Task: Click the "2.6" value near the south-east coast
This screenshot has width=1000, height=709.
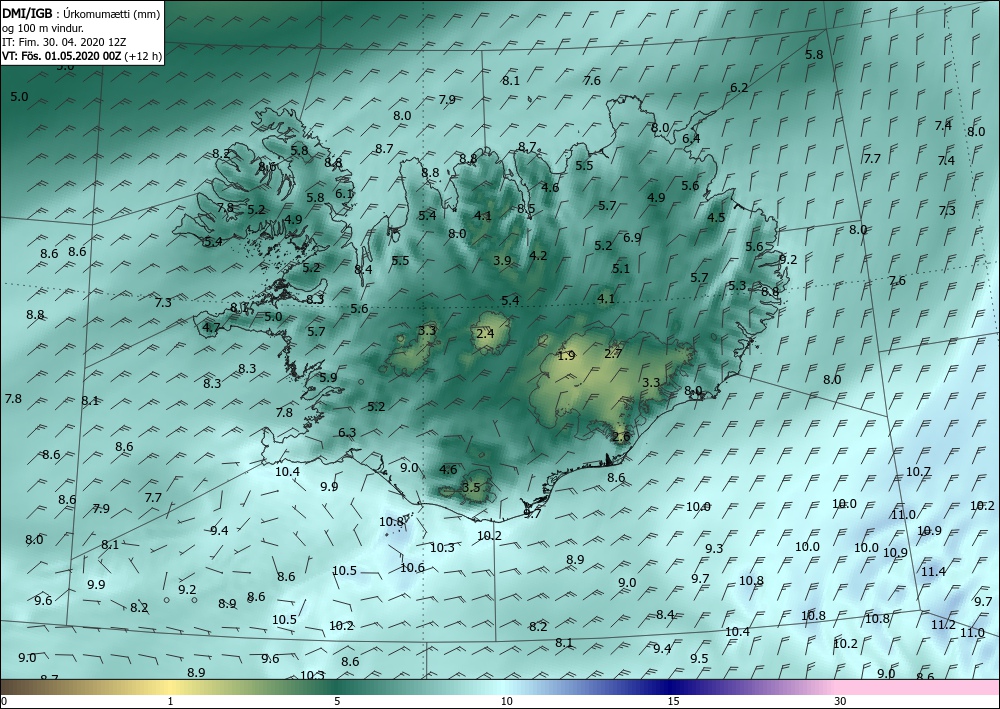Action: click(x=621, y=437)
